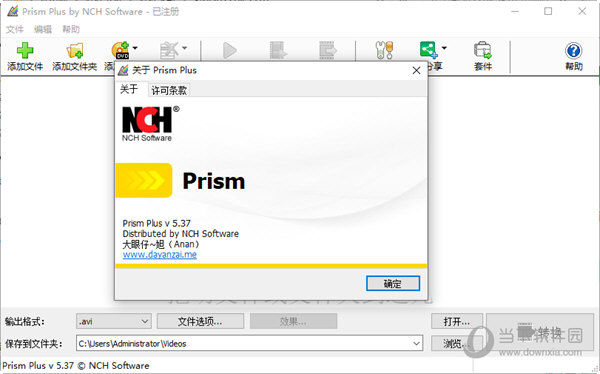Click the 'Prism Plus v 5.37' dialog text
Viewport: 600px width, 374px height.
[157, 223]
